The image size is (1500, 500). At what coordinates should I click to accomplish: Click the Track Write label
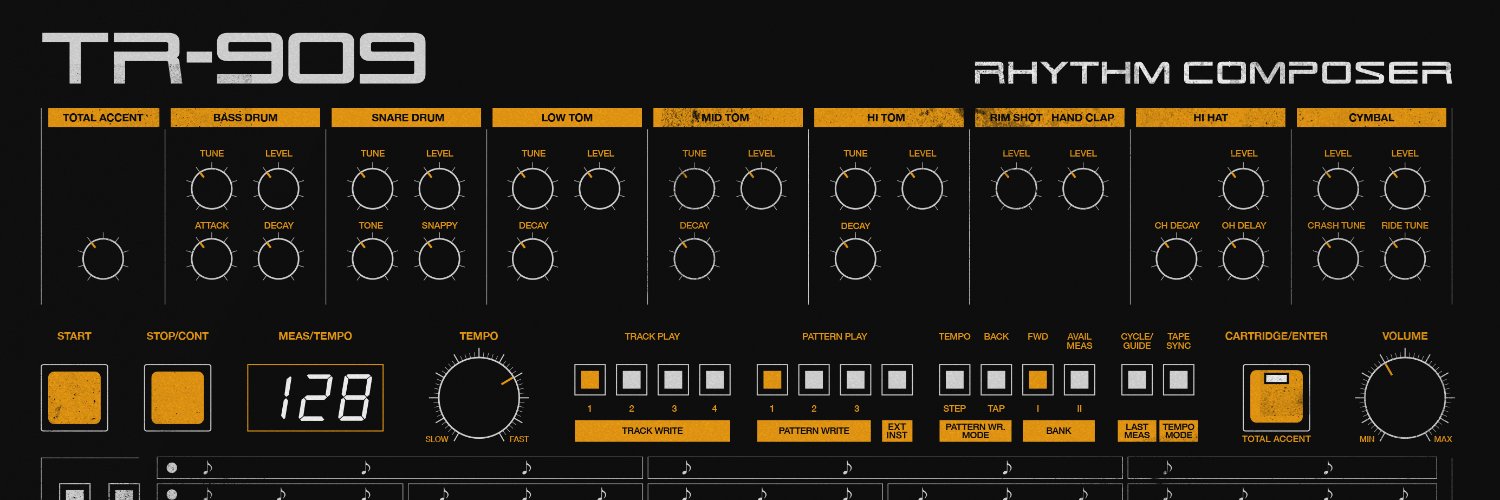[x=652, y=431]
